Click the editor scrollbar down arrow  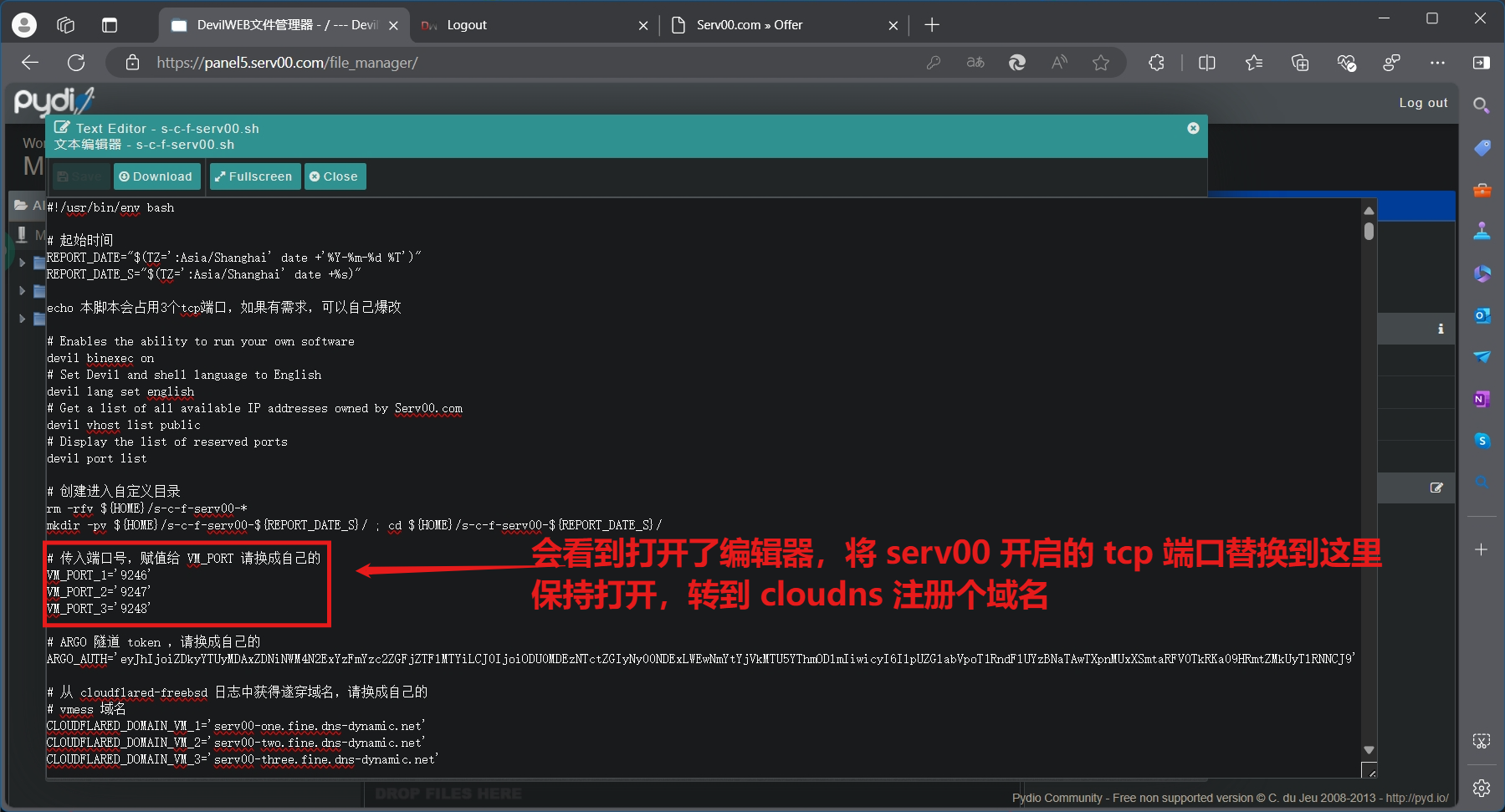[x=1369, y=750]
